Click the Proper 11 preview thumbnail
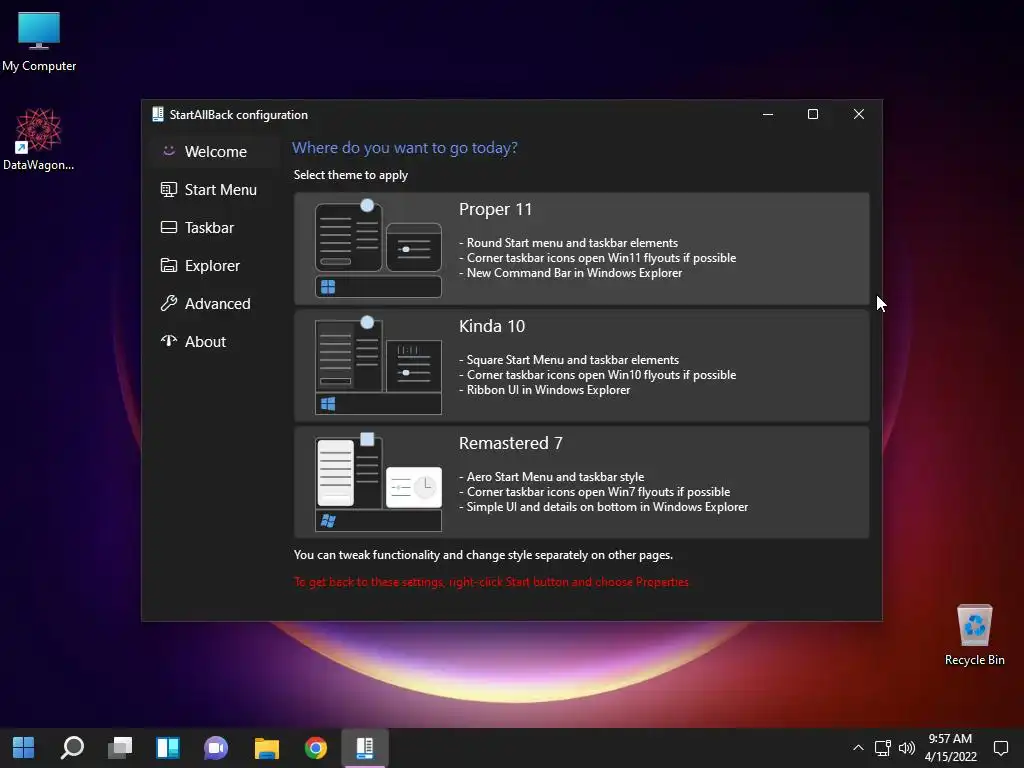 pos(378,249)
